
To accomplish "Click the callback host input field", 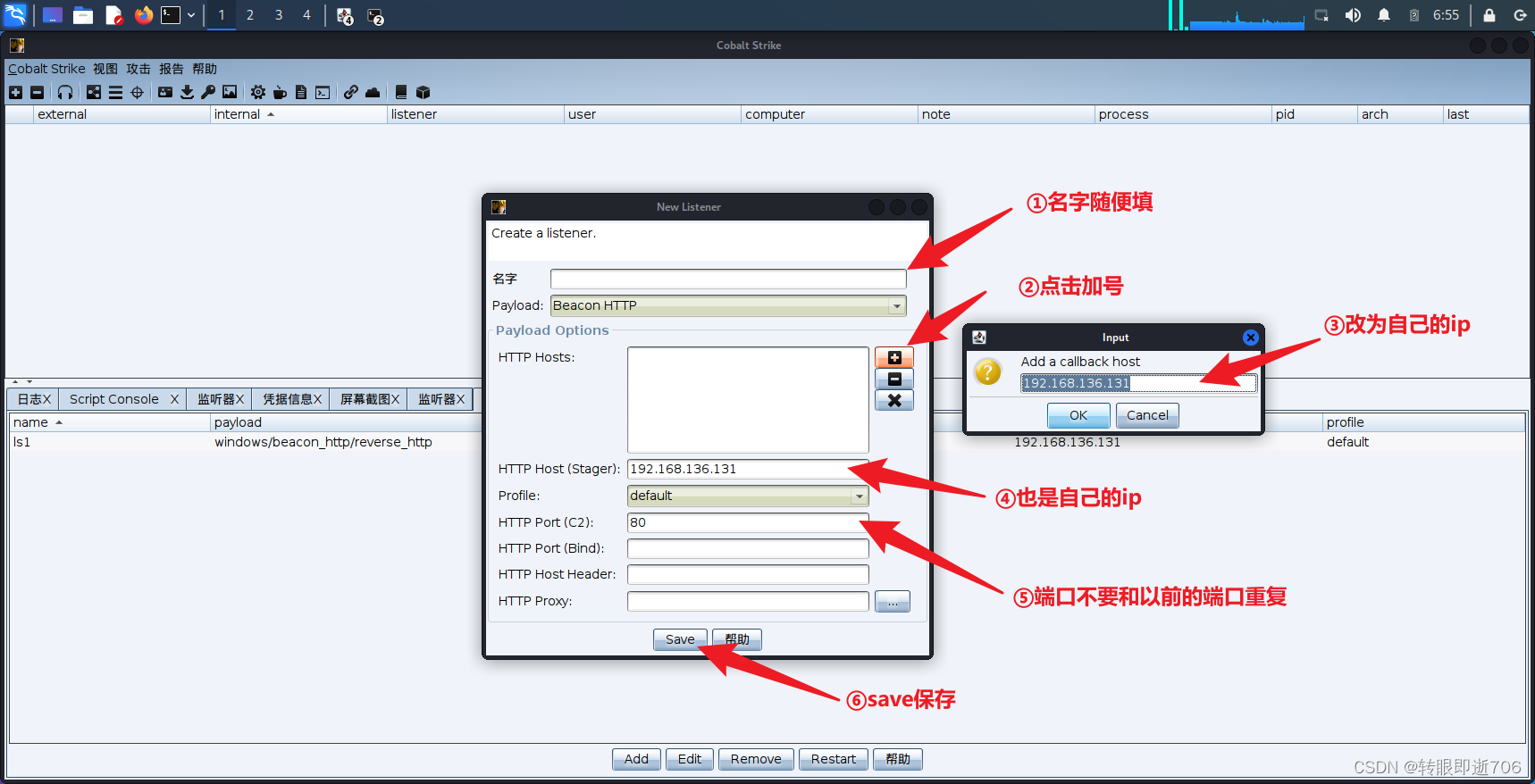I will [1139, 383].
